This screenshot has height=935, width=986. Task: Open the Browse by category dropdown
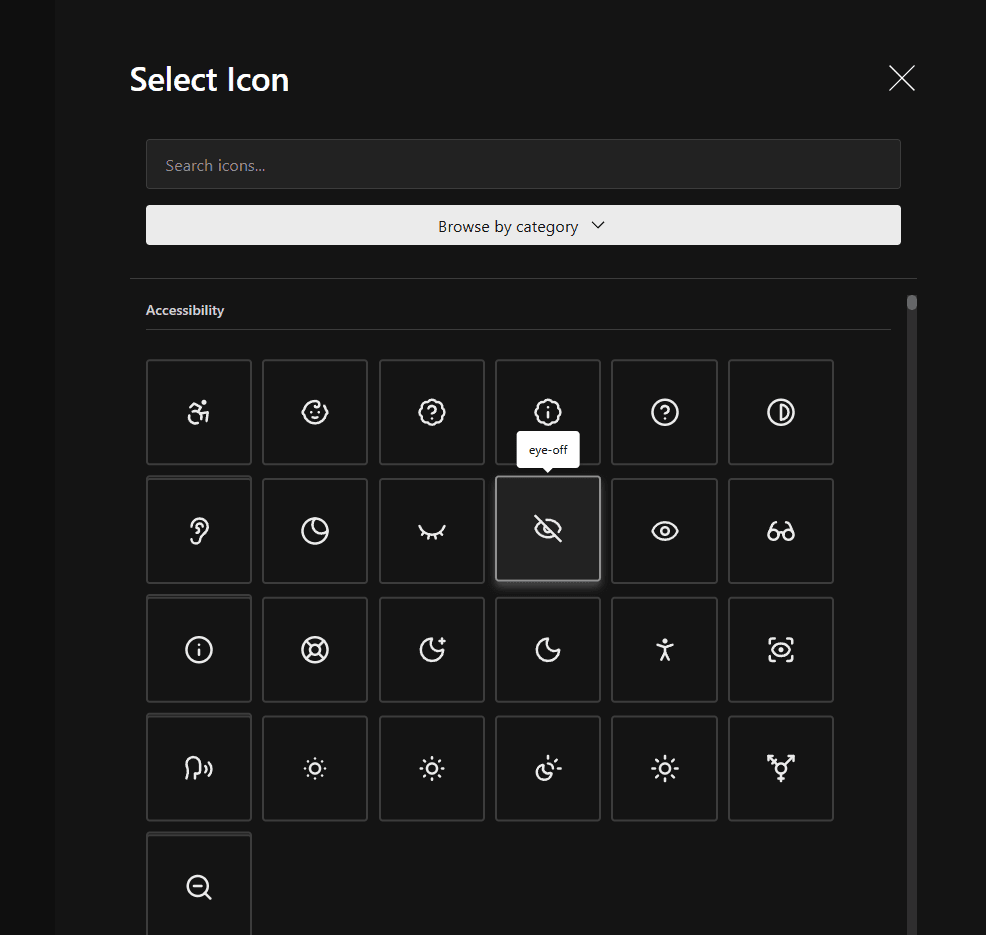pyautogui.click(x=523, y=225)
